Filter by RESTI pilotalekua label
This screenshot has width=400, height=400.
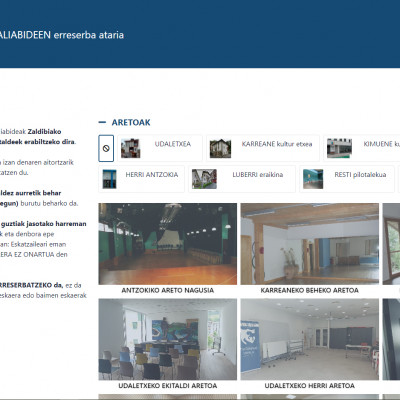360,175
